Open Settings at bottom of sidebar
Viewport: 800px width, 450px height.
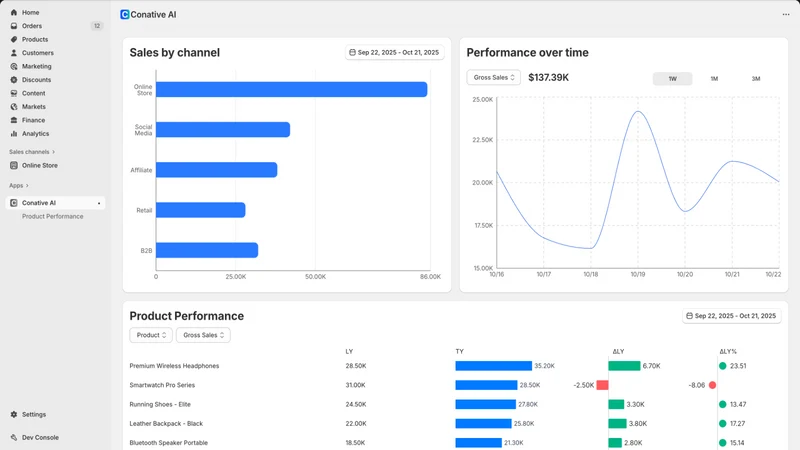click(x=34, y=414)
